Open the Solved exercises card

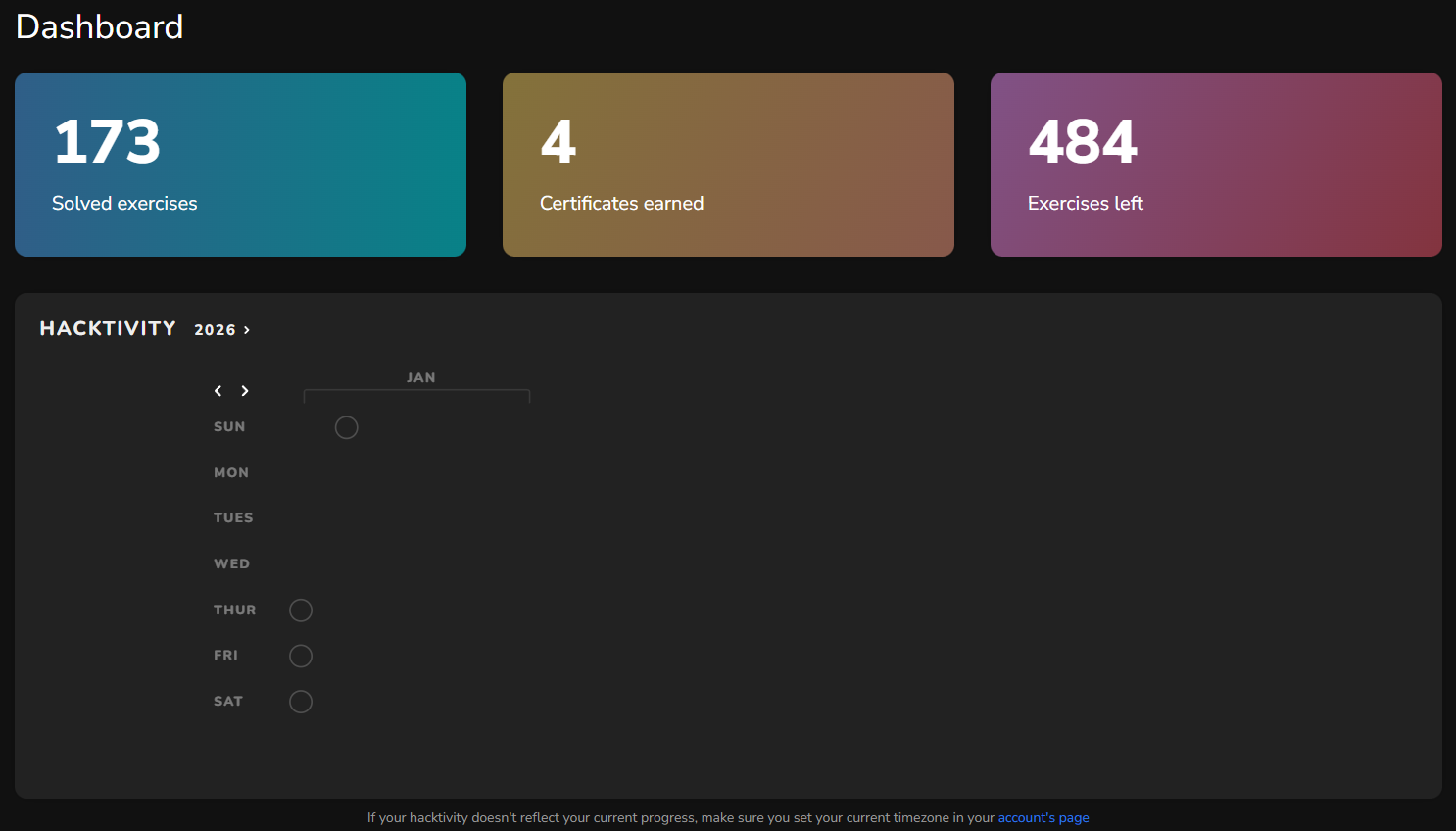tap(240, 165)
